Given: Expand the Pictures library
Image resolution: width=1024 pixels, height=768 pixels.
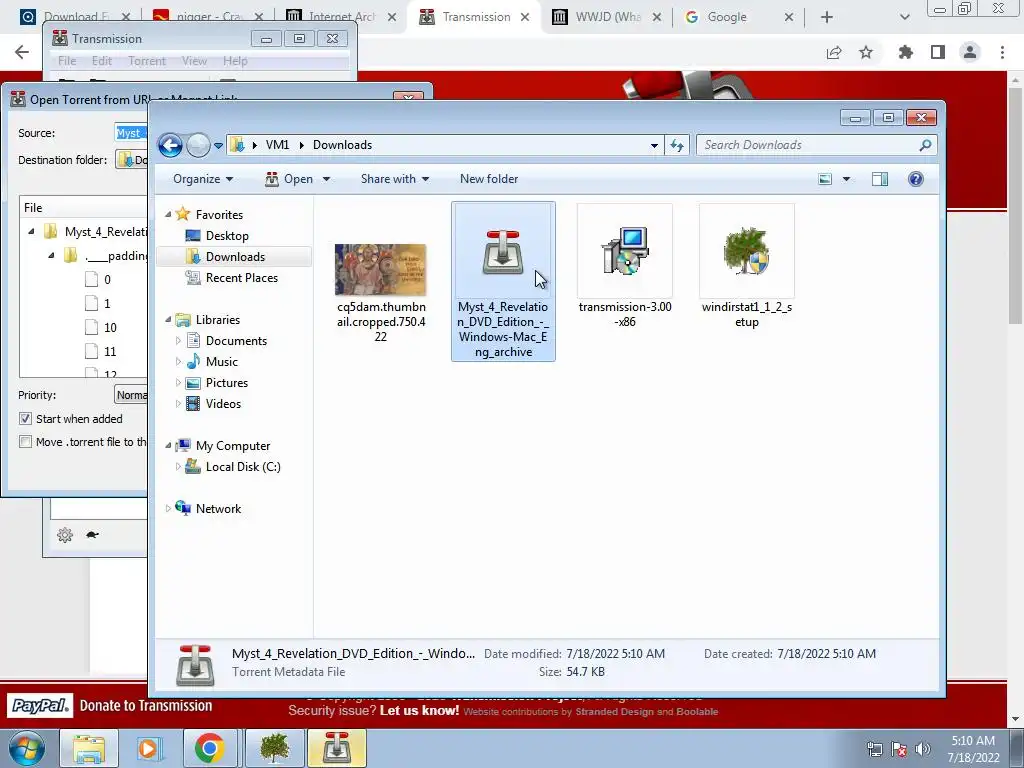Looking at the screenshot, I should [x=178, y=383].
